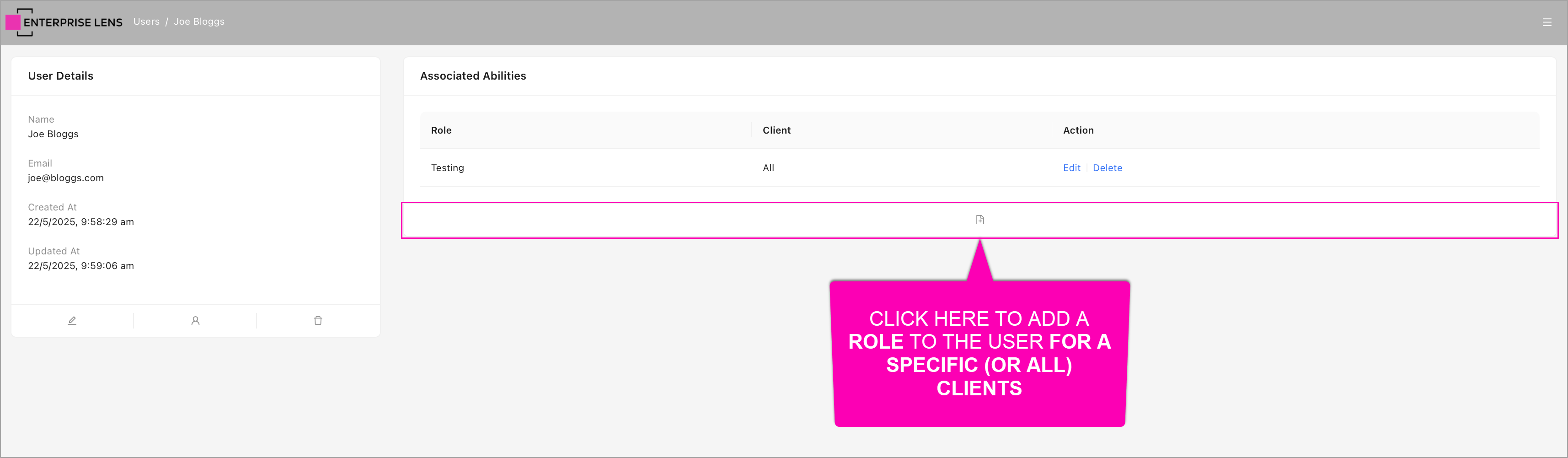Click the Role column header
Screen dimensions: 1568x458
[441, 130]
